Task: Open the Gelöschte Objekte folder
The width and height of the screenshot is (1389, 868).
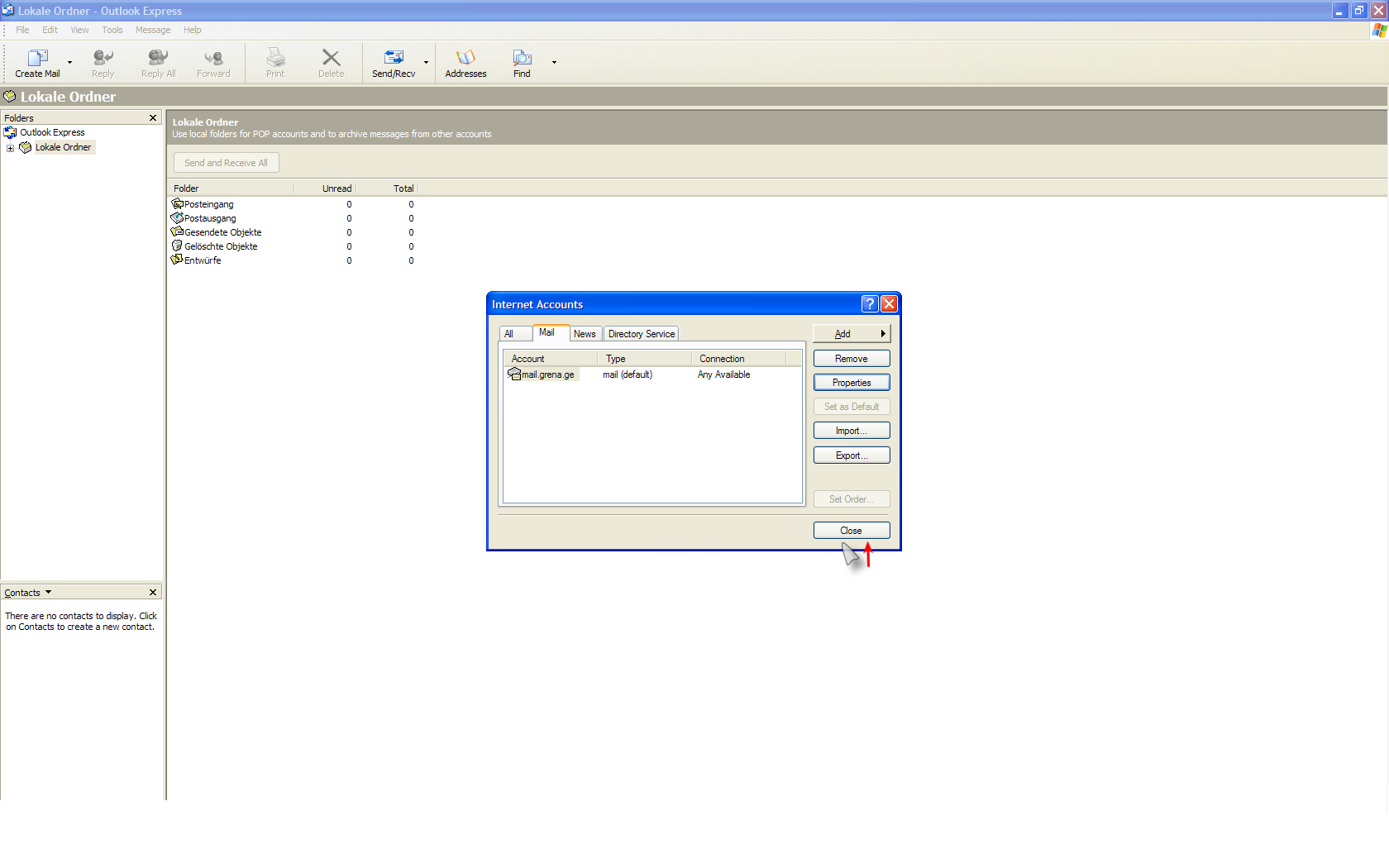Action: [x=220, y=246]
